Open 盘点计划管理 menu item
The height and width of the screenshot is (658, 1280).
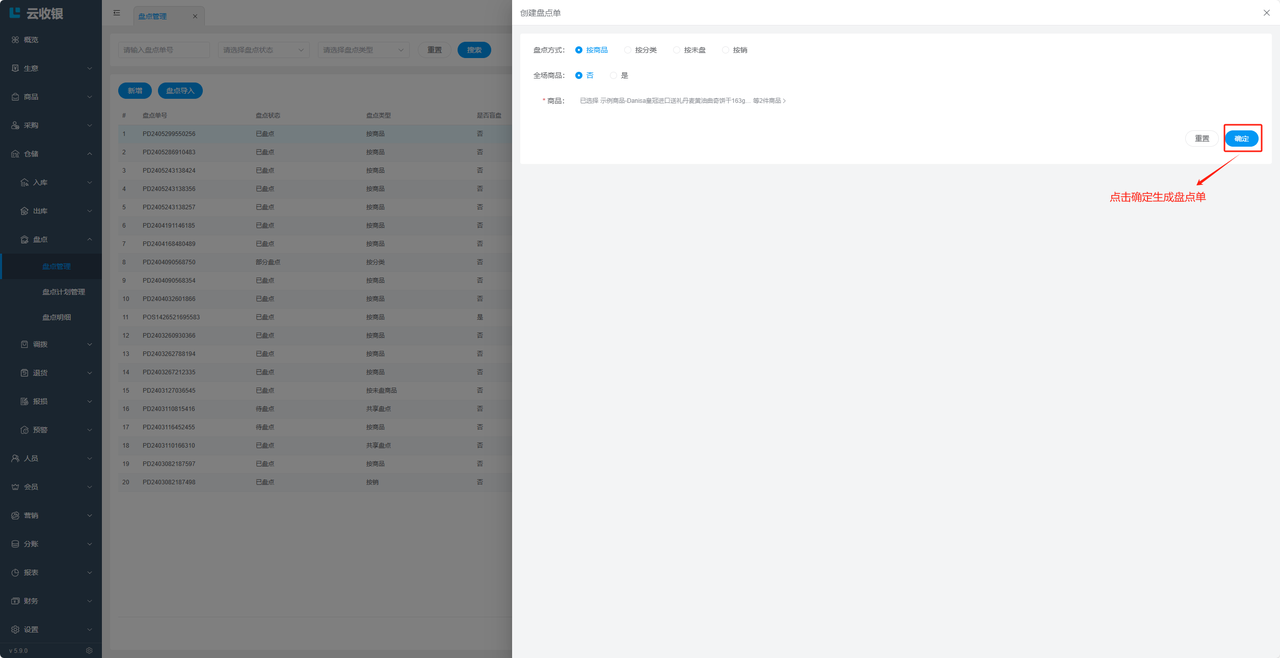click(63, 292)
